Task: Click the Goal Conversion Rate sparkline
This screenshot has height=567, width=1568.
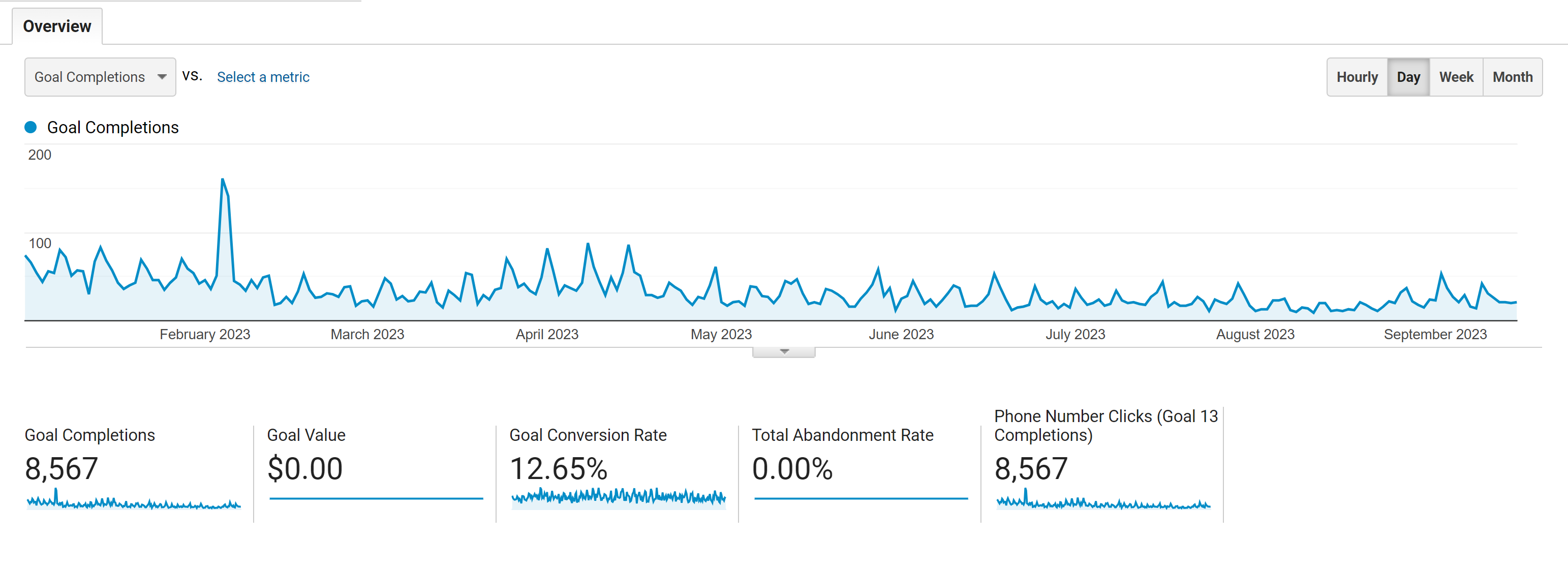Action: pos(619,497)
